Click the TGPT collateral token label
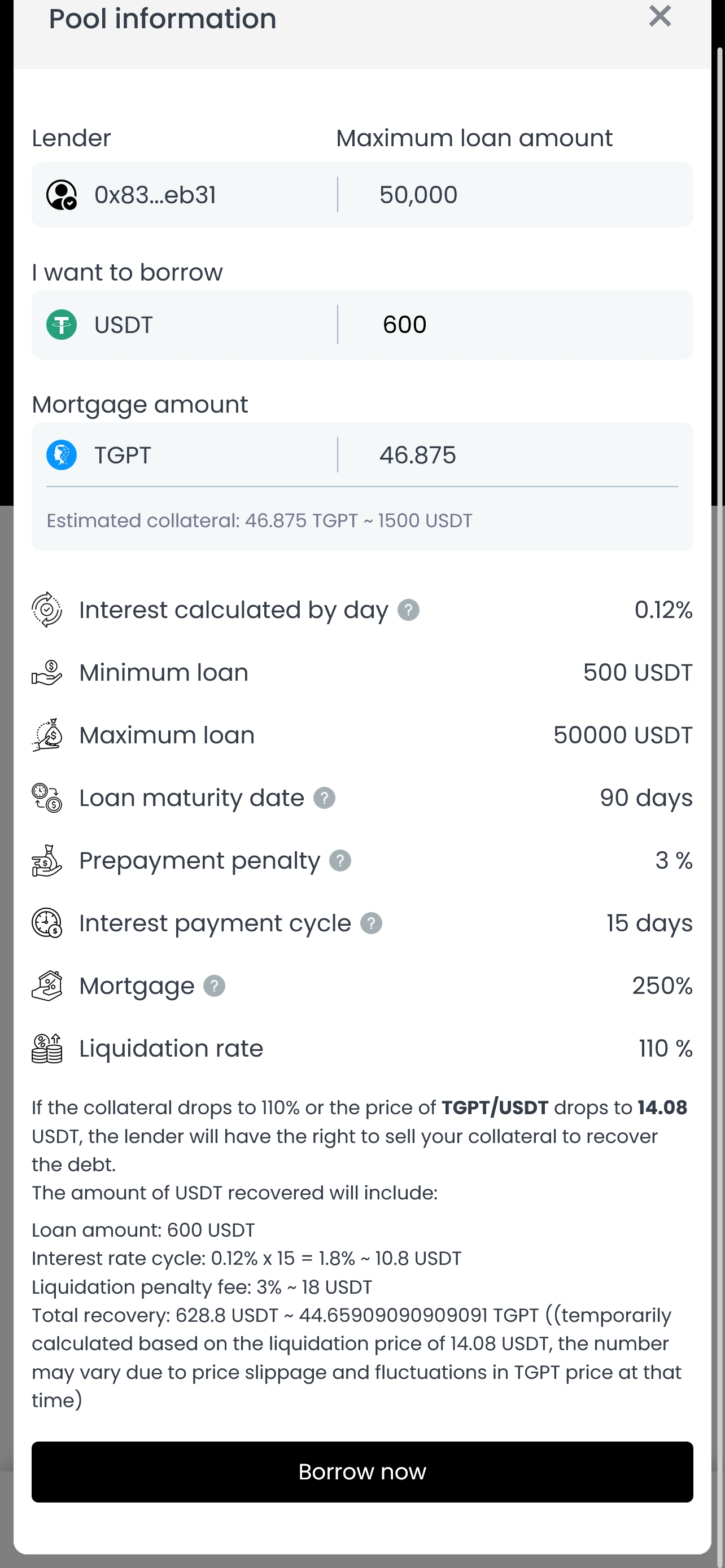Viewport: 725px width, 1568px height. [x=123, y=455]
